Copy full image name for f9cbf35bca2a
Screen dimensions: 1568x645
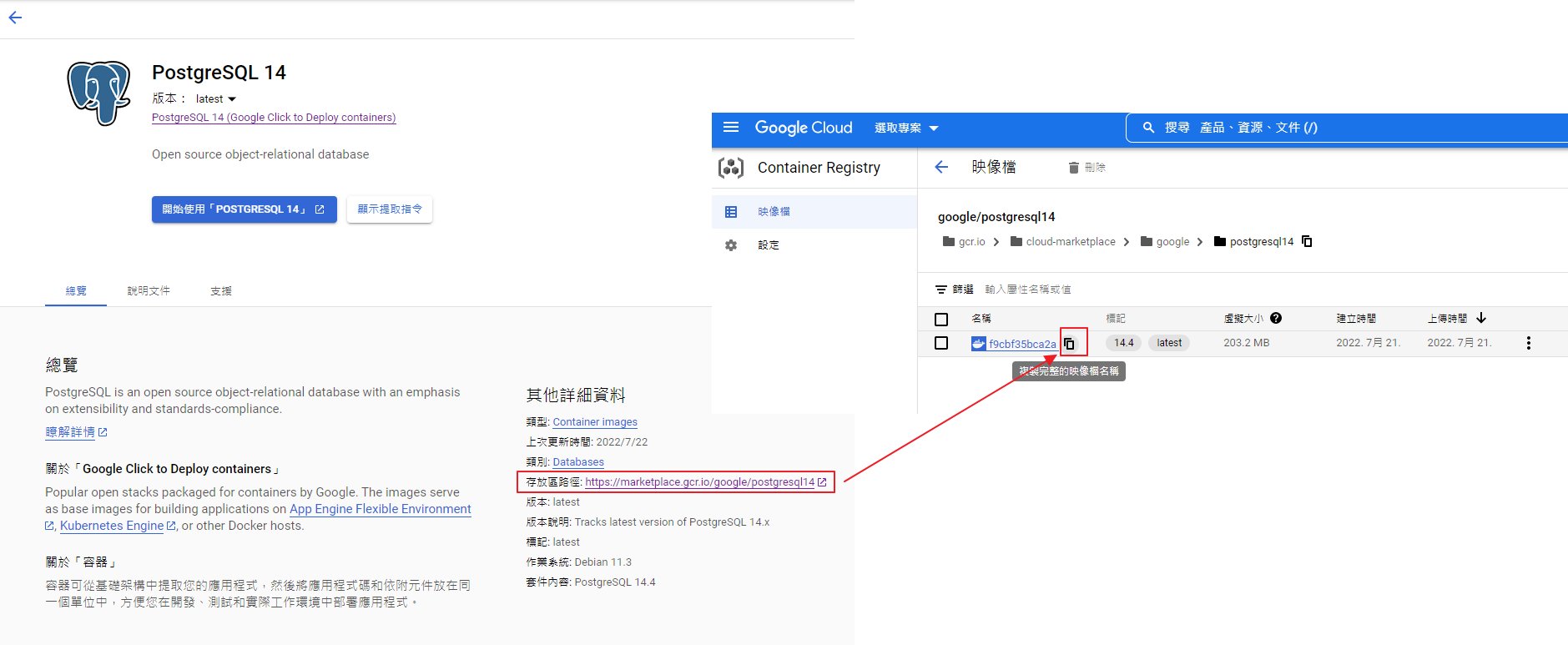[1069, 344]
